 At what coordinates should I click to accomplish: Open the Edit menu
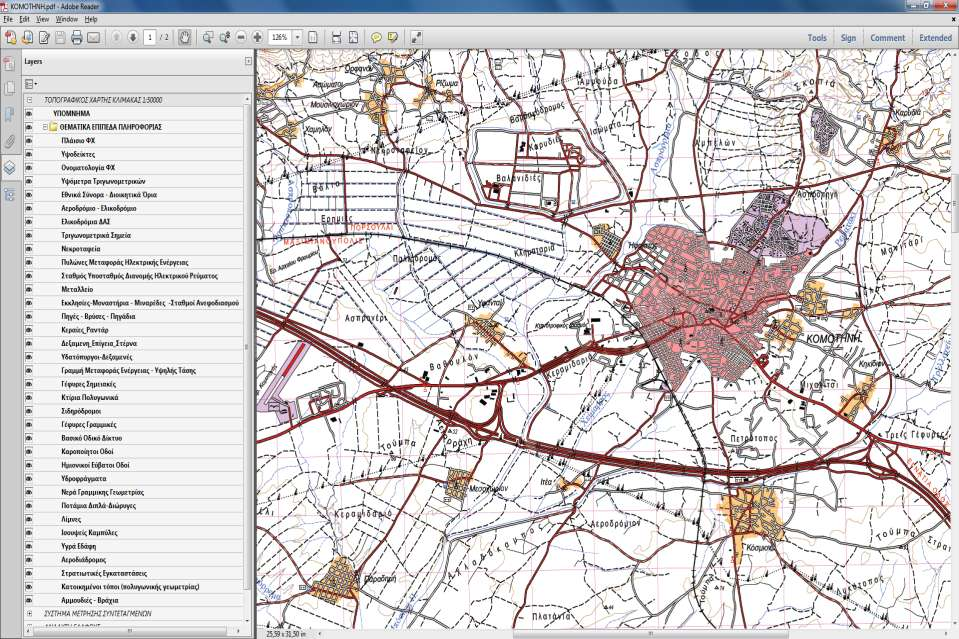pos(24,20)
